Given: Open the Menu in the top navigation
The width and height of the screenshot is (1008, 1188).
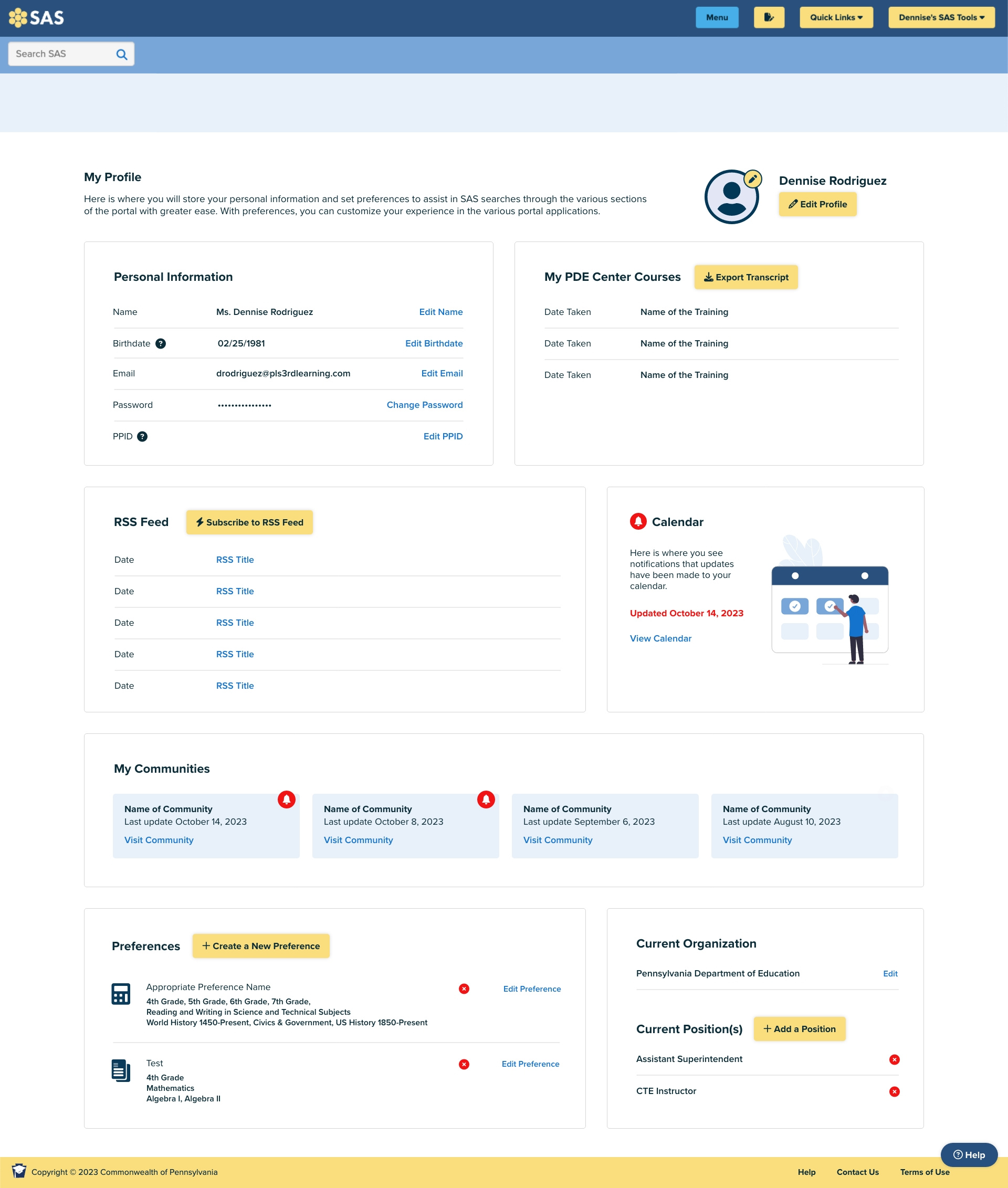Looking at the screenshot, I should pyautogui.click(x=717, y=17).
